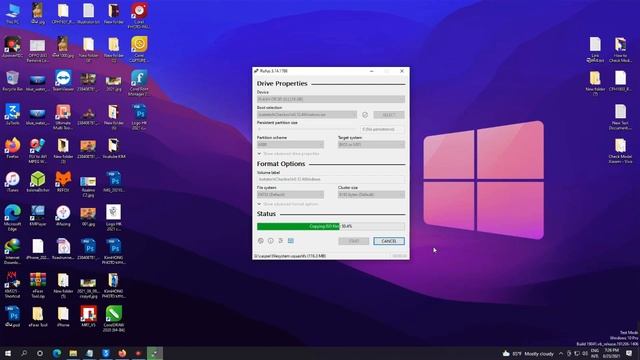The image size is (640, 360).
Task: Open Corel CAPTURE desktop icon
Action: (x=139, y=49)
